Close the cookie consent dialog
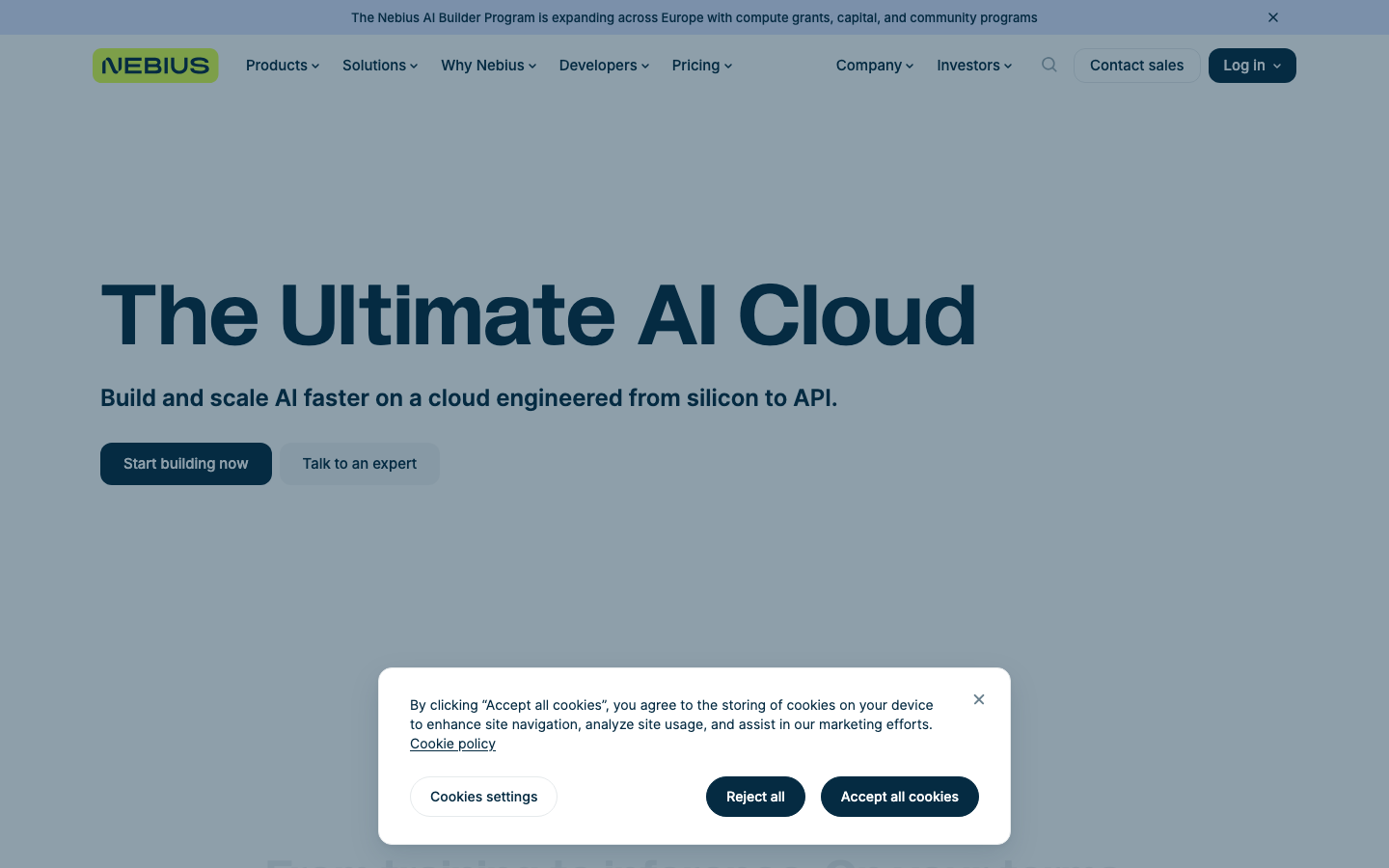Viewport: 1389px width, 868px height. 979,699
